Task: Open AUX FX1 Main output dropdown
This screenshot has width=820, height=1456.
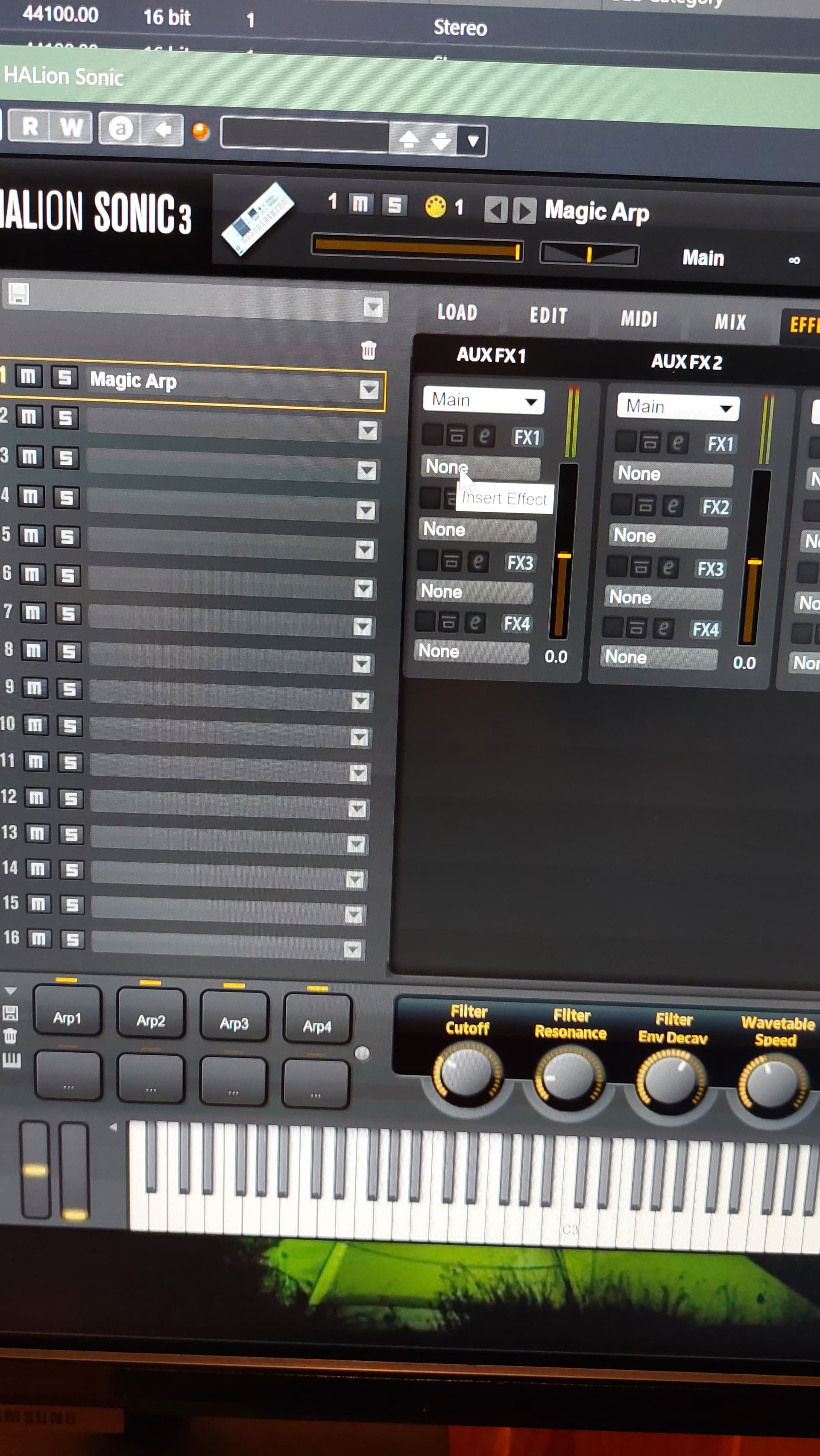Action: pyautogui.click(x=484, y=401)
